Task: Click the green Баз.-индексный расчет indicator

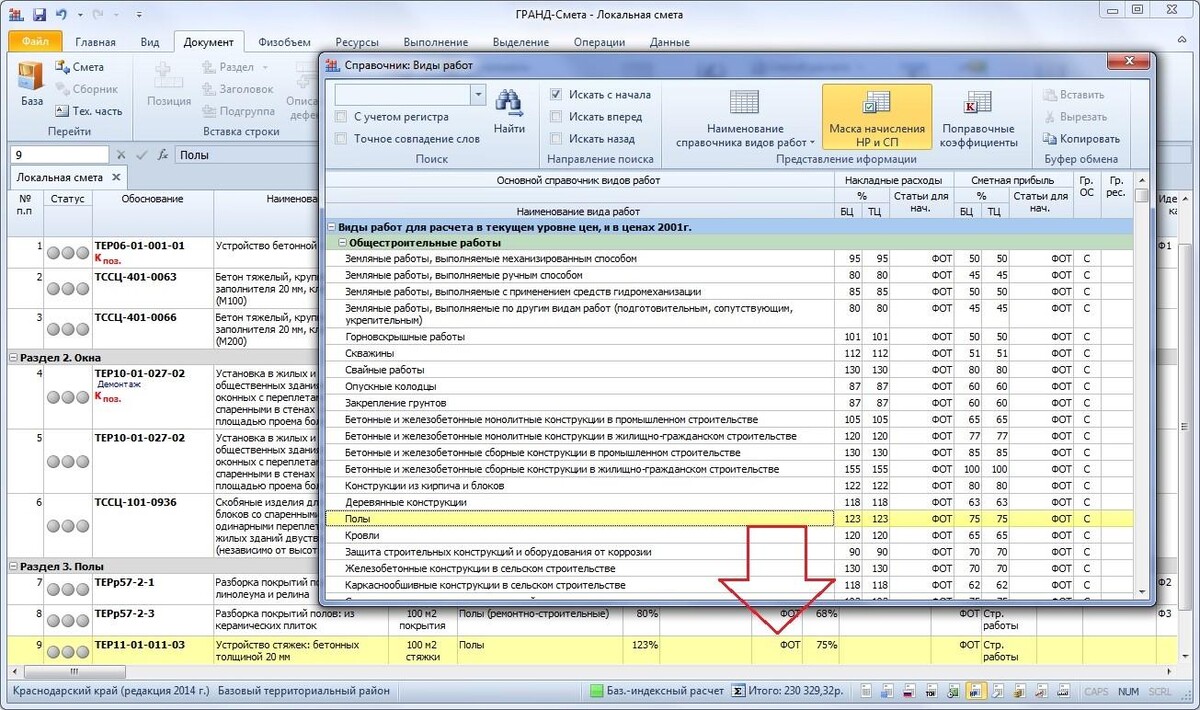Action: pyautogui.click(x=597, y=691)
